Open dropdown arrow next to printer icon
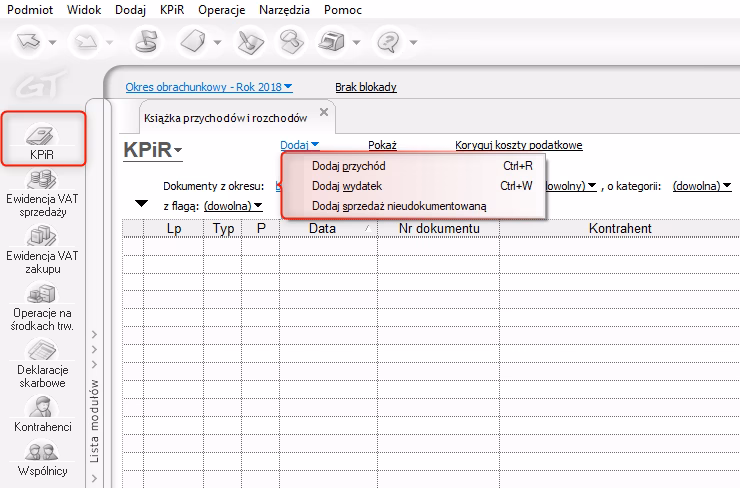The width and height of the screenshot is (740, 488). [x=356, y=42]
